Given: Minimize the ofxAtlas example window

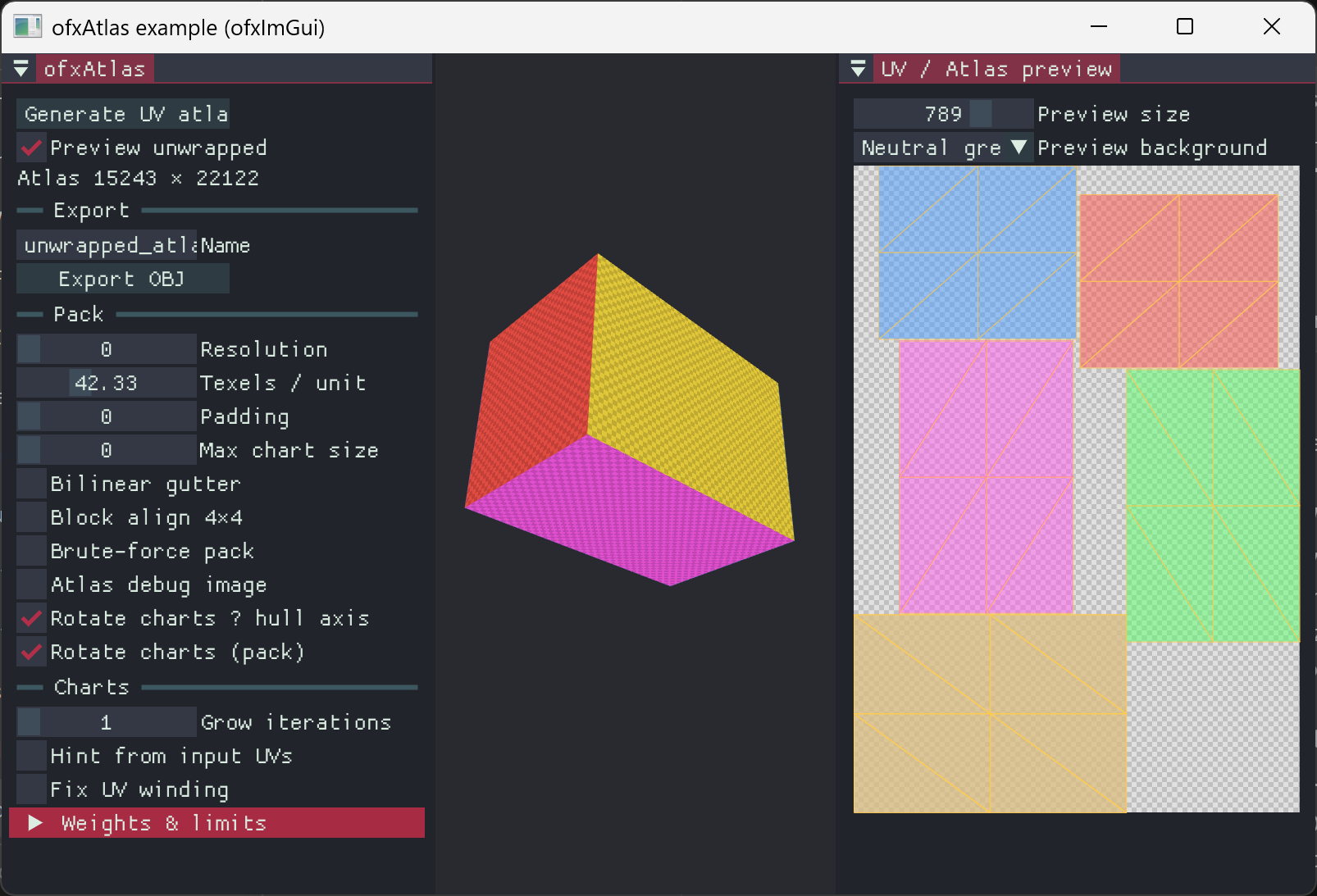Looking at the screenshot, I should (x=1099, y=26).
